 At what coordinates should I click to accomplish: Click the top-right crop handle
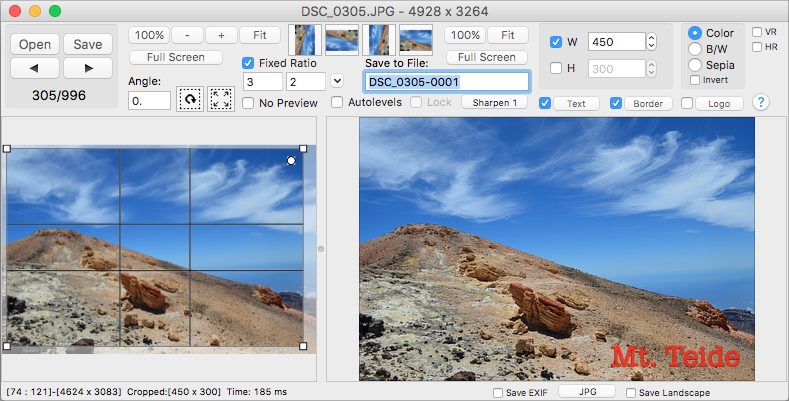[x=303, y=148]
